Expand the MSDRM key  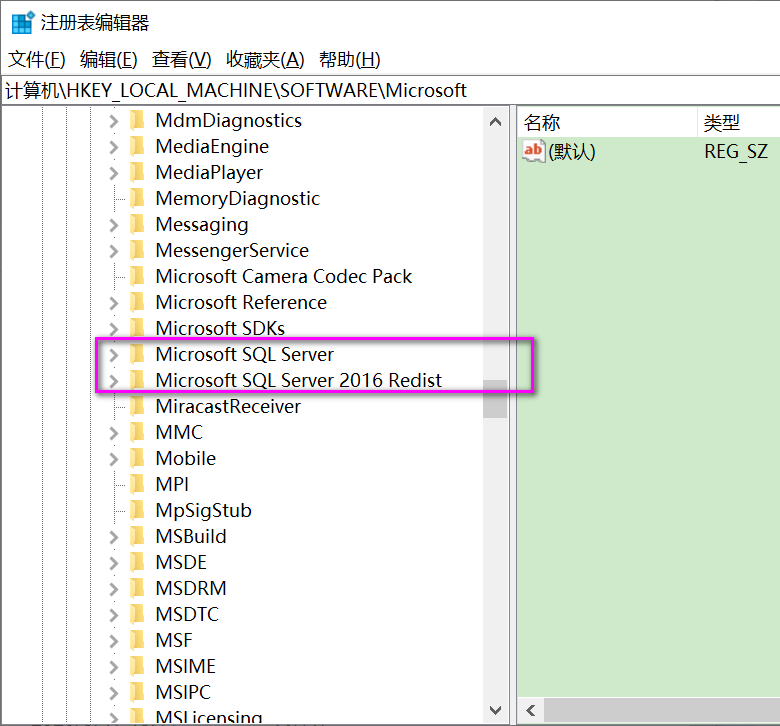pyautogui.click(x=114, y=589)
